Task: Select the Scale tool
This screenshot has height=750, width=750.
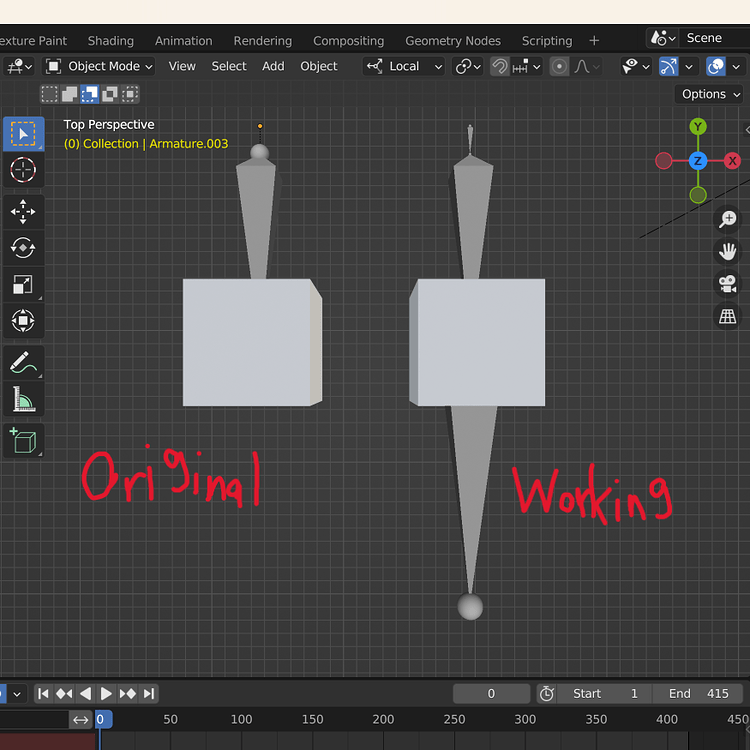Action: (x=23, y=284)
